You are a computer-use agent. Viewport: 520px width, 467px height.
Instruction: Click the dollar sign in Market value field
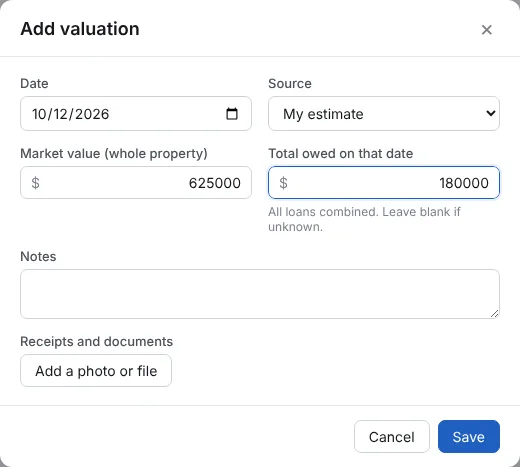(x=35, y=183)
